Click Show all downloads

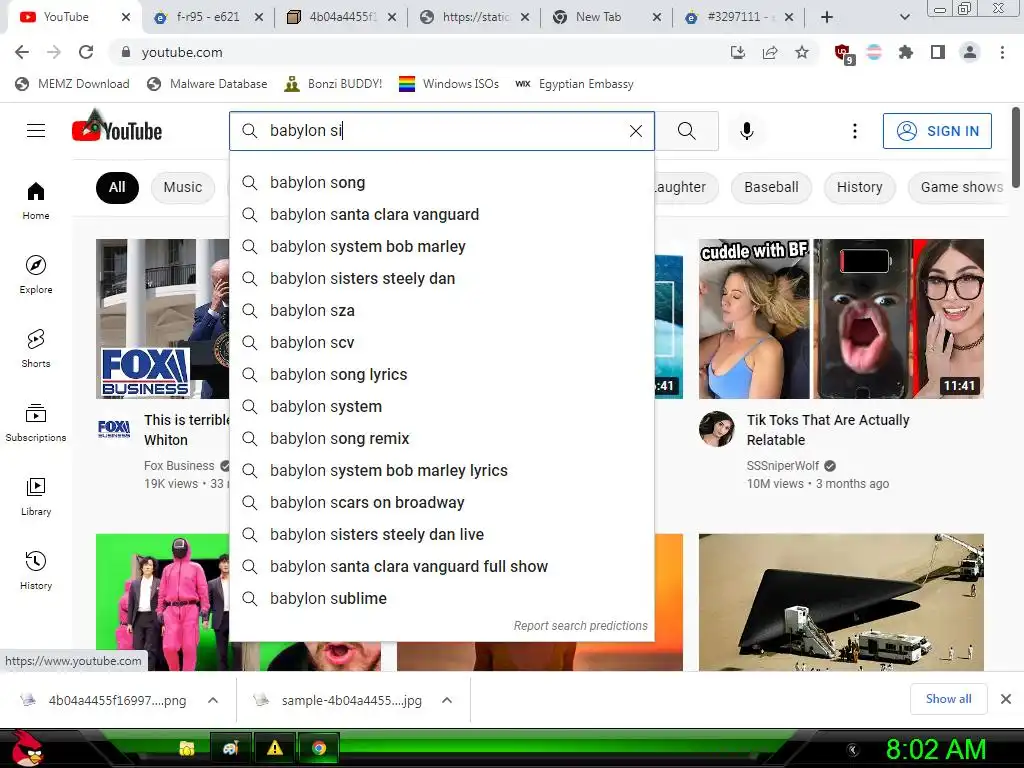tap(948, 699)
